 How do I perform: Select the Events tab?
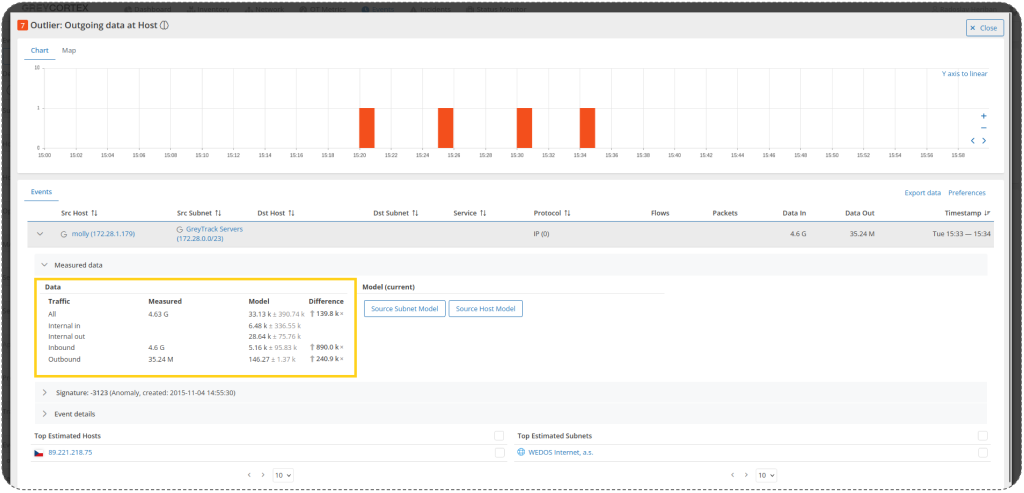click(x=41, y=191)
